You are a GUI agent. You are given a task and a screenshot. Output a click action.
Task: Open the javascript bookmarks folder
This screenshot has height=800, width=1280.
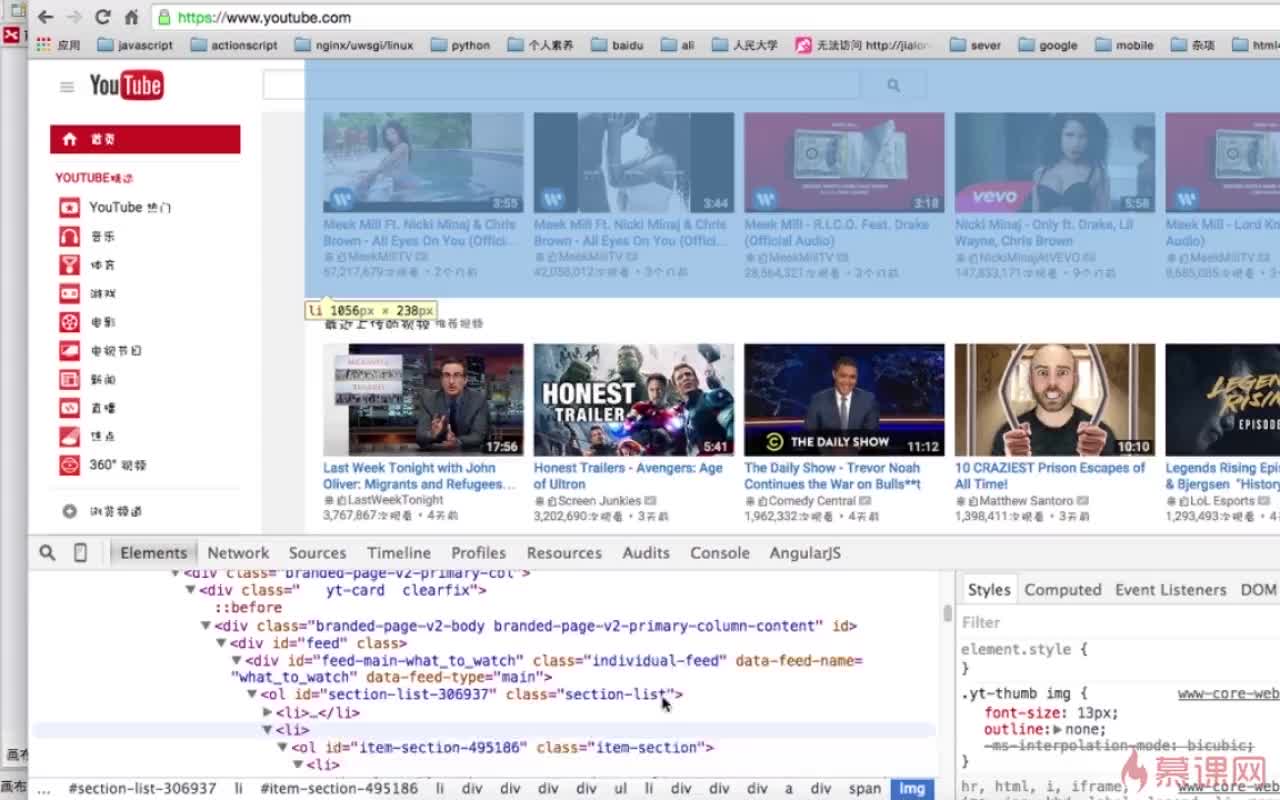(x=135, y=45)
